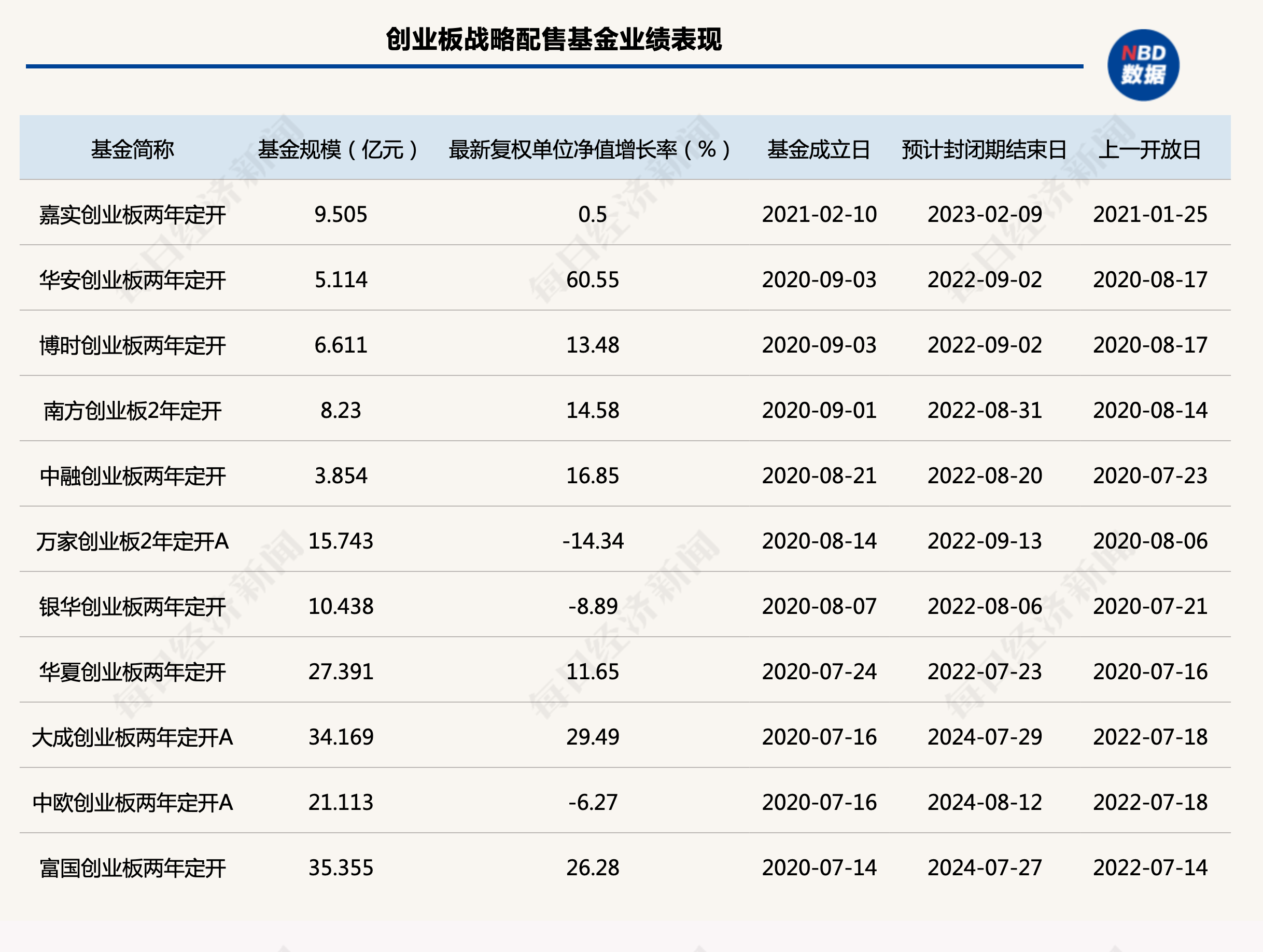Click last open date 2021-01-25

pyautogui.click(x=1150, y=215)
